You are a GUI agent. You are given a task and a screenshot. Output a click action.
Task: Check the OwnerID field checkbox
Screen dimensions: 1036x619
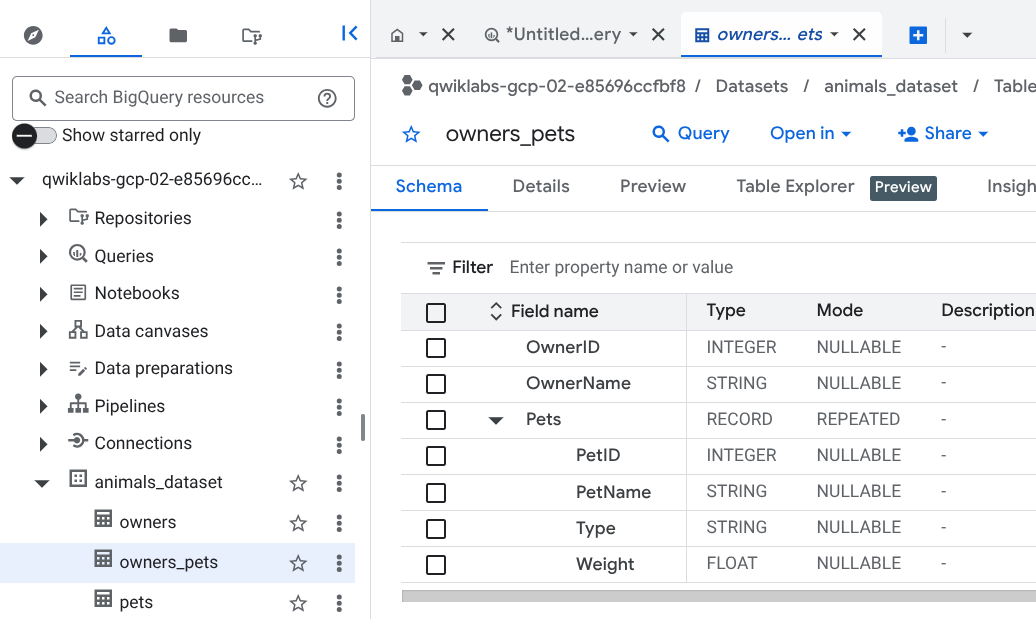436,348
